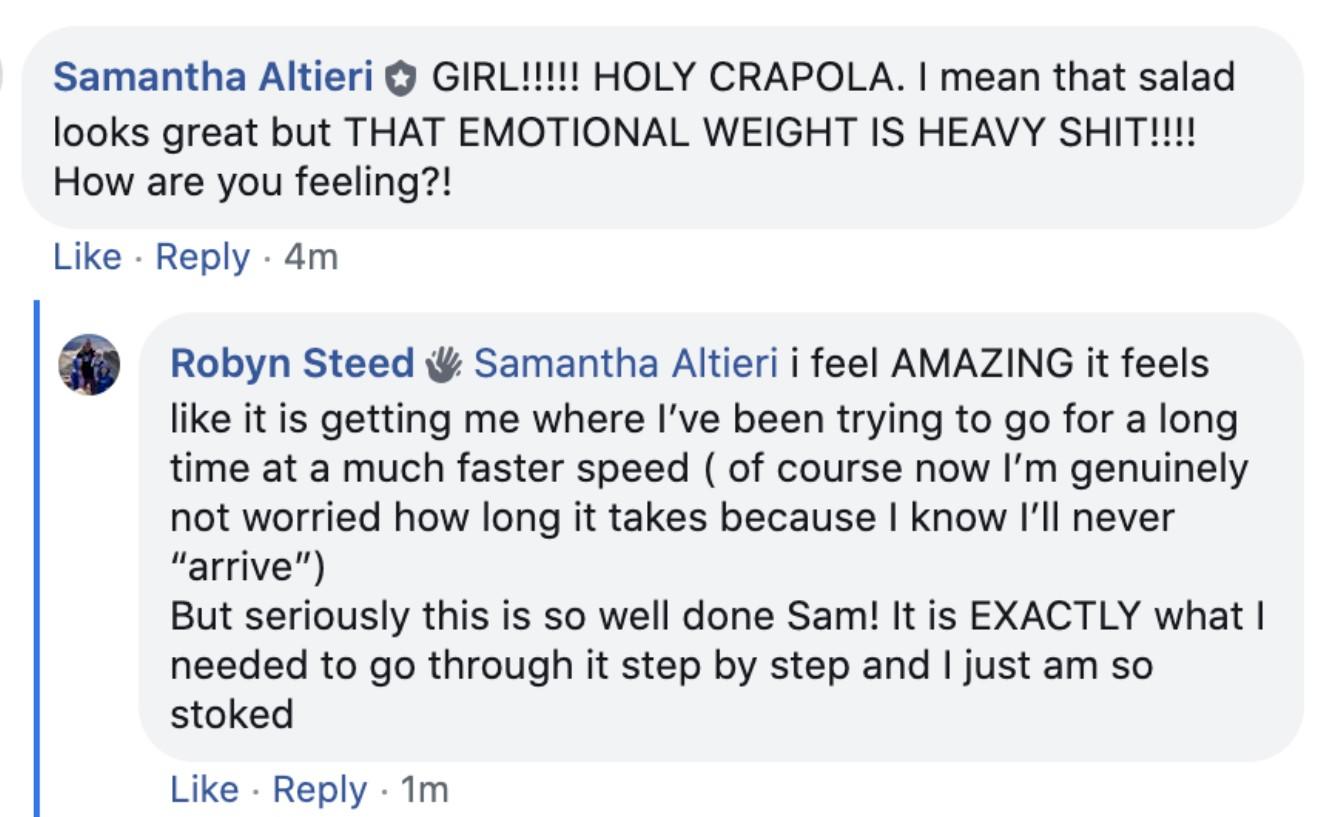Open Robyn Steed's profile name link

click(292, 364)
